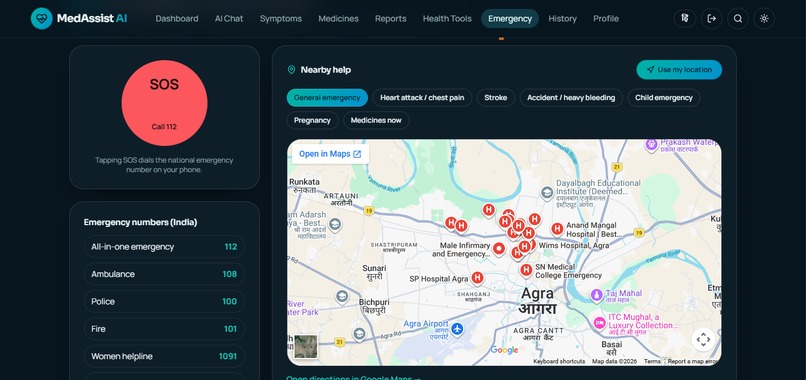Screen dimensions: 806x380
Task: Go to the AI Chat tab
Action: [x=229, y=19]
